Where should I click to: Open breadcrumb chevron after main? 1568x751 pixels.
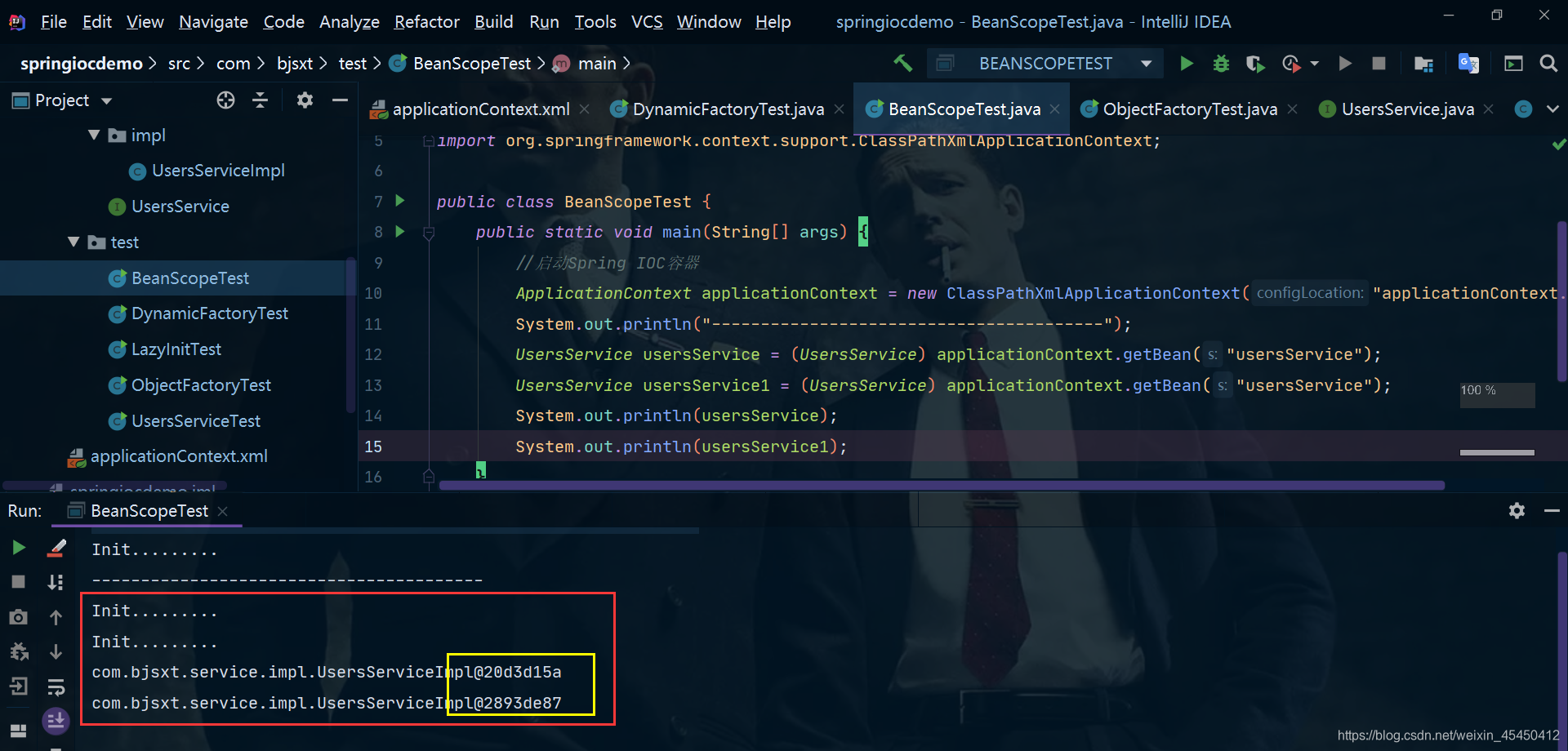[626, 63]
